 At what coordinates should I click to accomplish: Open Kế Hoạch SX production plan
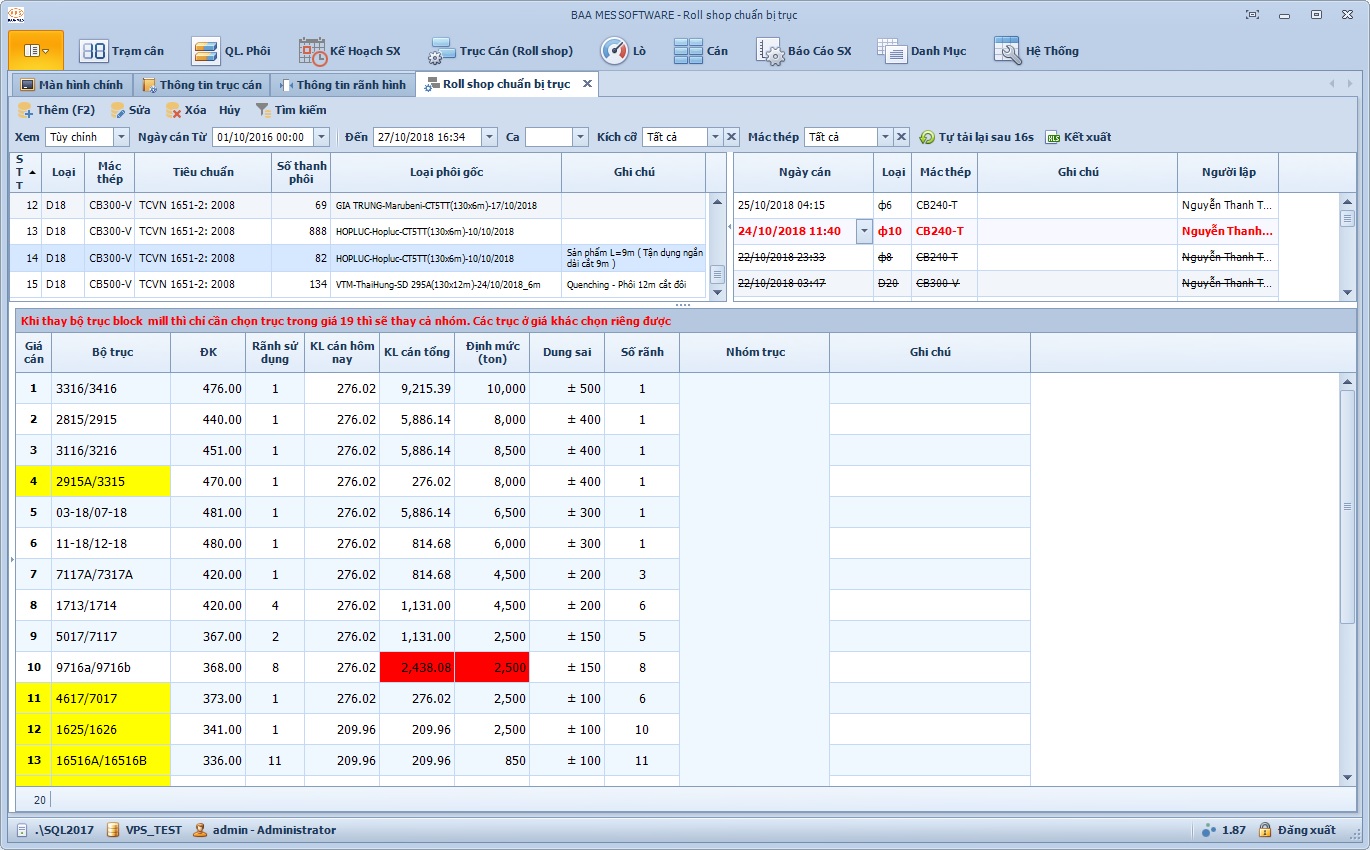point(349,51)
